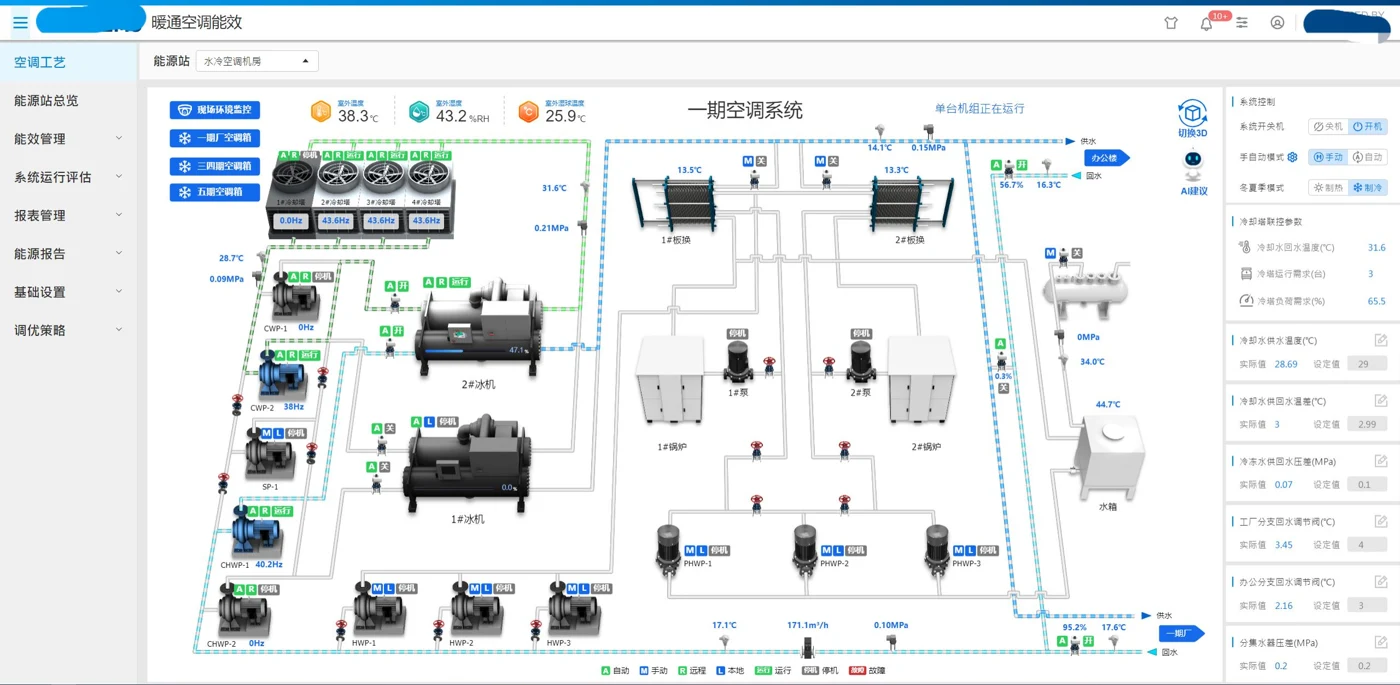The image size is (1400, 685).
Task: Switch system power to 开机
Action: point(1368,127)
